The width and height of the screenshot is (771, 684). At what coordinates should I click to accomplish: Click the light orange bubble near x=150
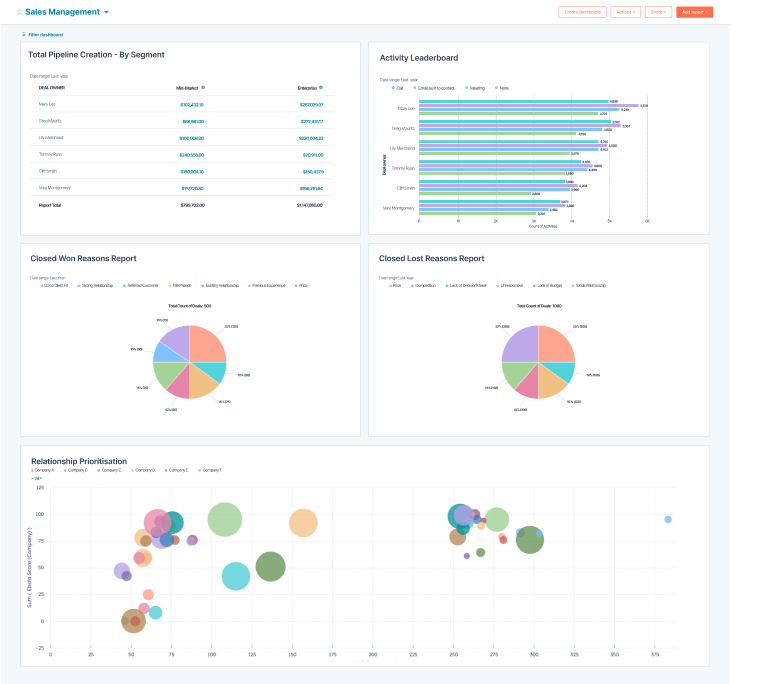(x=303, y=523)
